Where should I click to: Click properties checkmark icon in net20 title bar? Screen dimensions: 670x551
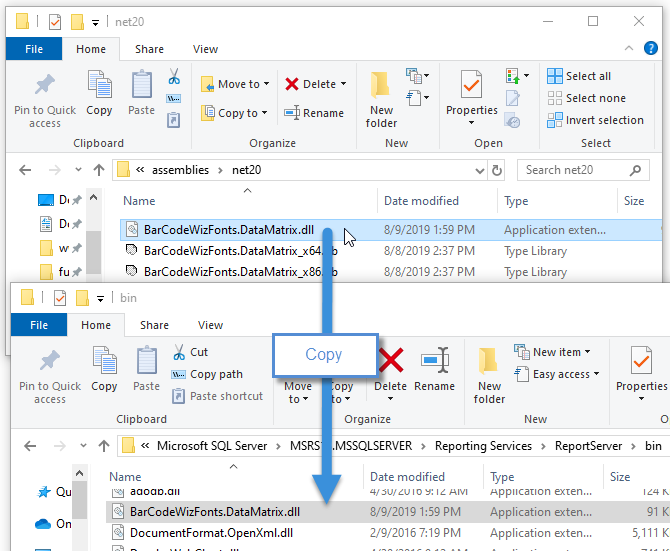pos(55,22)
